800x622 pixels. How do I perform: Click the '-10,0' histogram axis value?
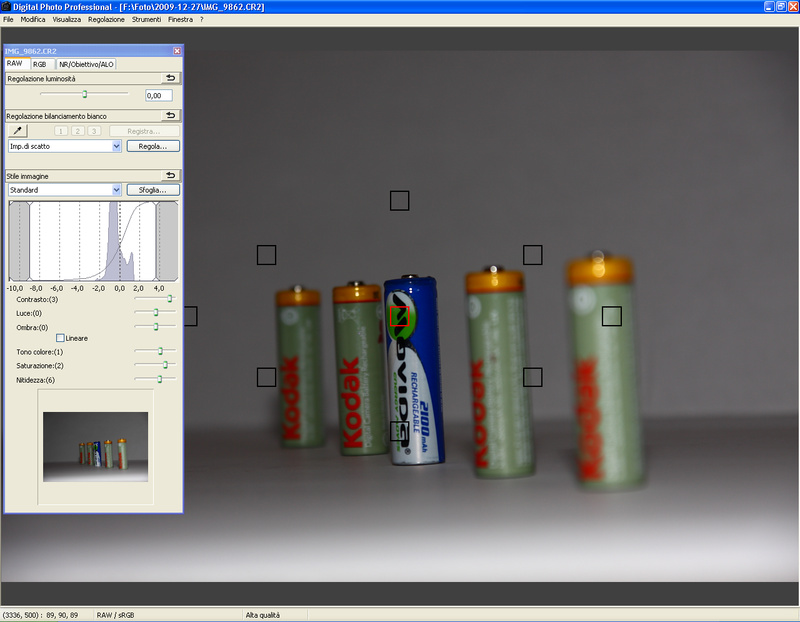point(14,288)
